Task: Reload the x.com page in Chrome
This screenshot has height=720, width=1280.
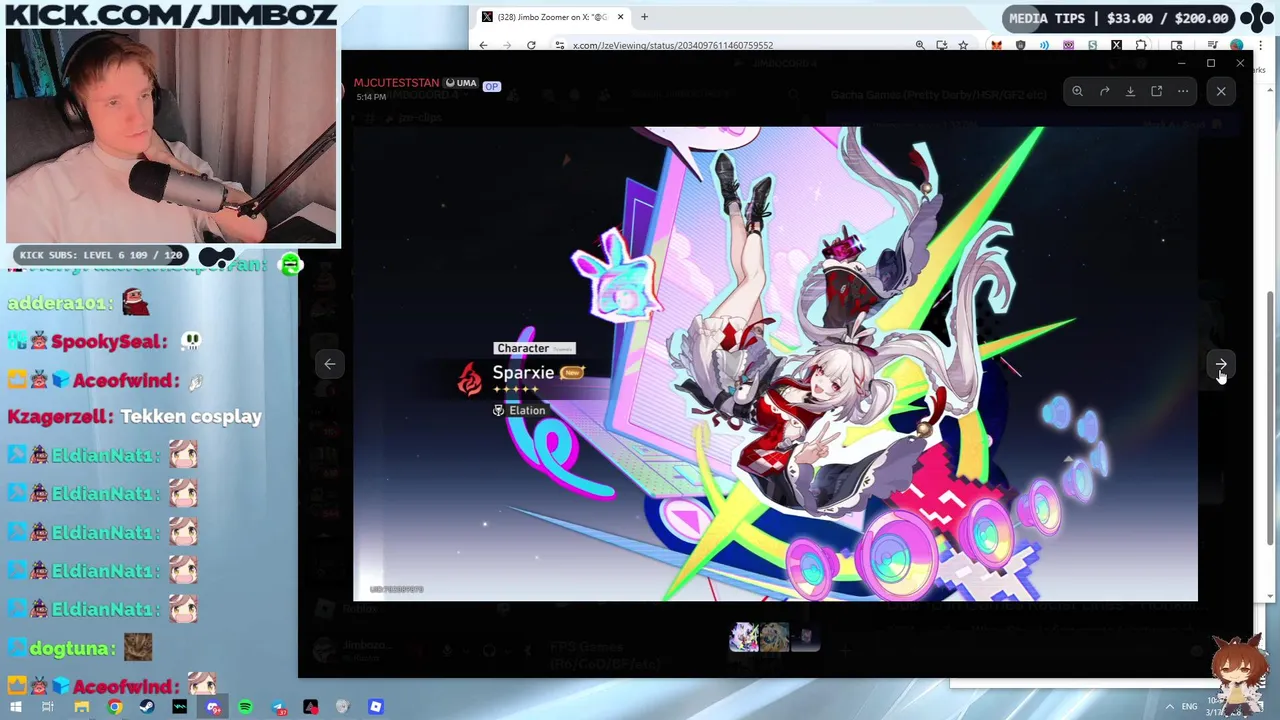Action: pos(531,45)
